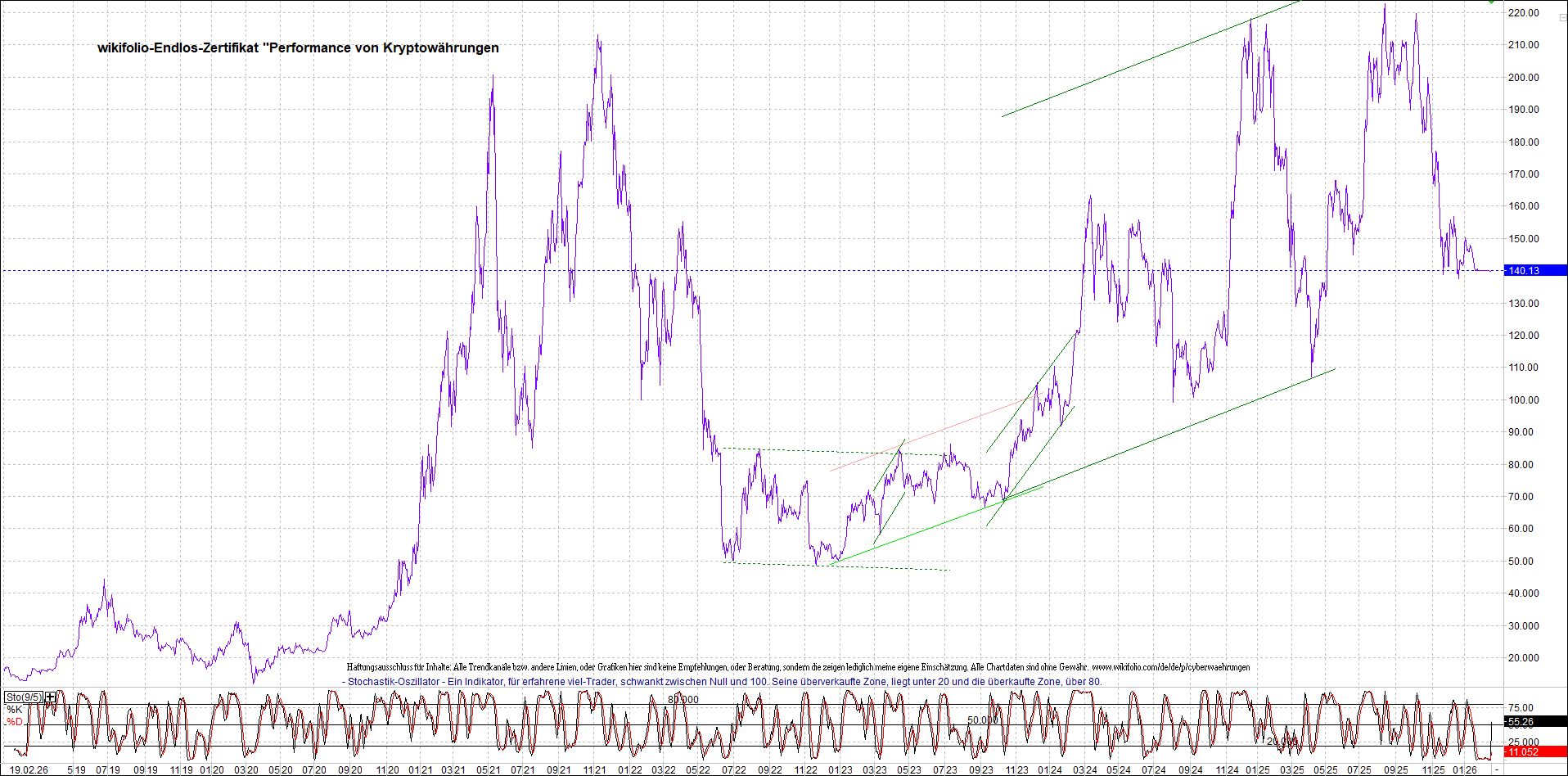This screenshot has height=776, width=1568.
Task: Click the 01 26 date label on axis
Action: coord(1465,770)
